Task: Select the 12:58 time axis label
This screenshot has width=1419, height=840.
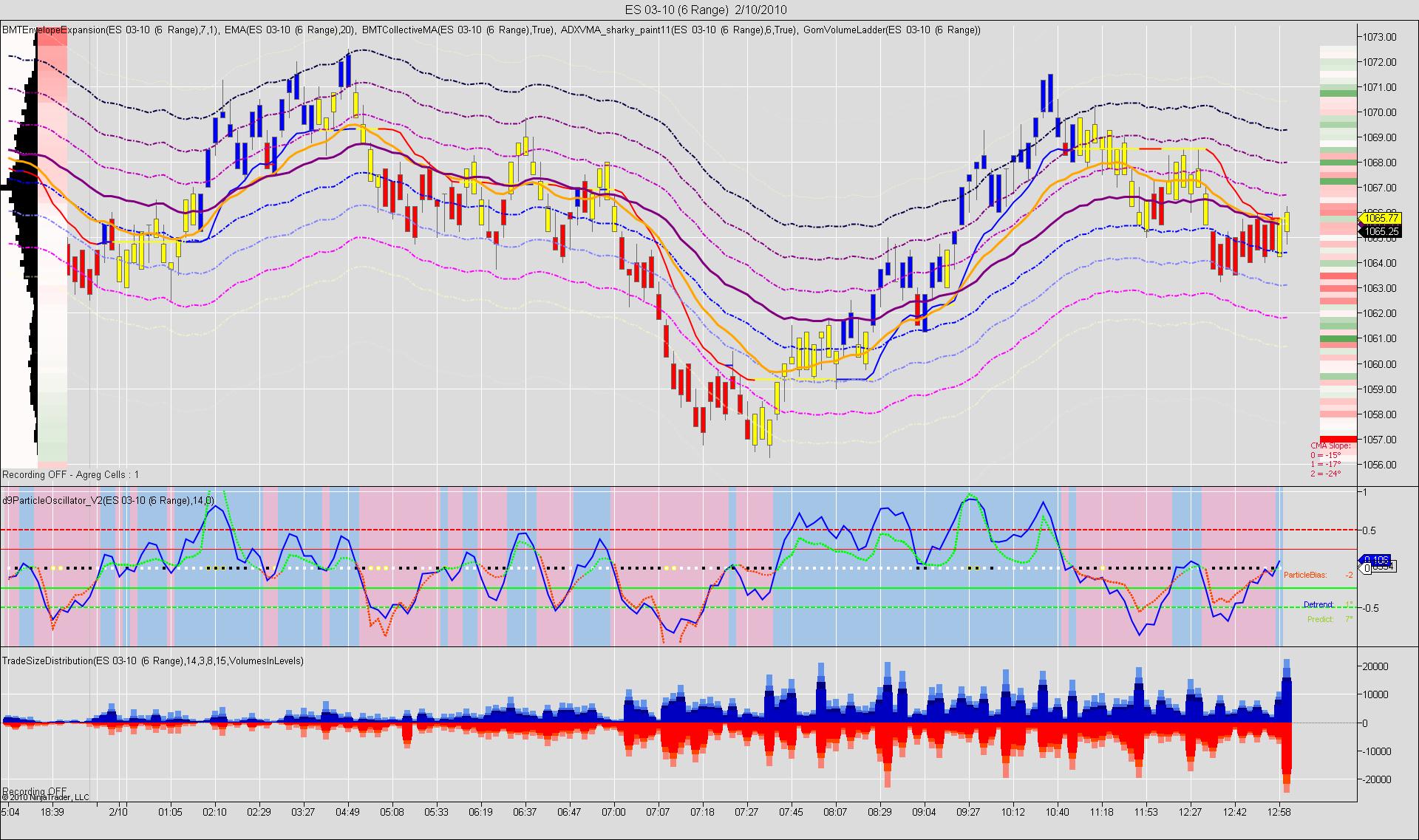Action: [x=1279, y=811]
